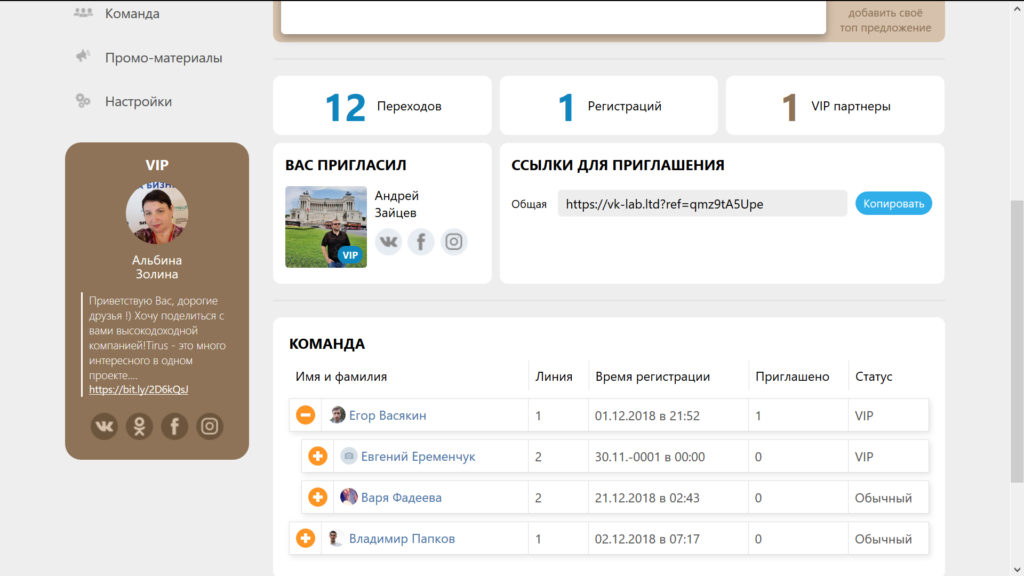Expand Варя Фадеева's team branch
1024x576 pixels.
pyautogui.click(x=317, y=498)
